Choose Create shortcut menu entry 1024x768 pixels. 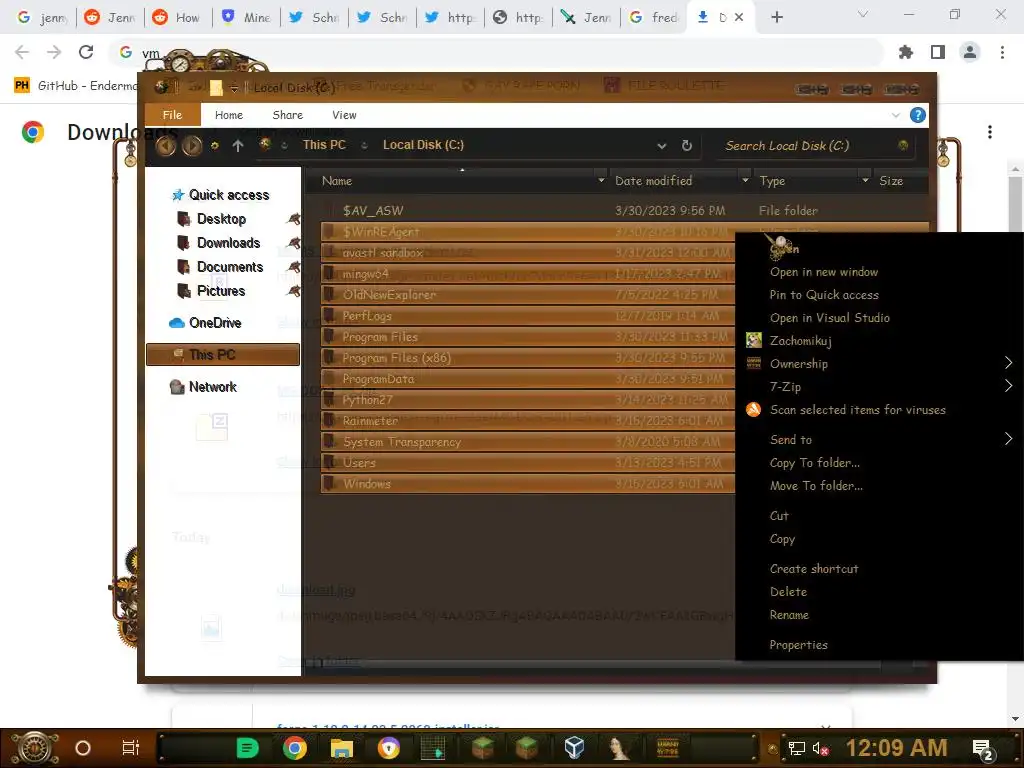tap(814, 568)
